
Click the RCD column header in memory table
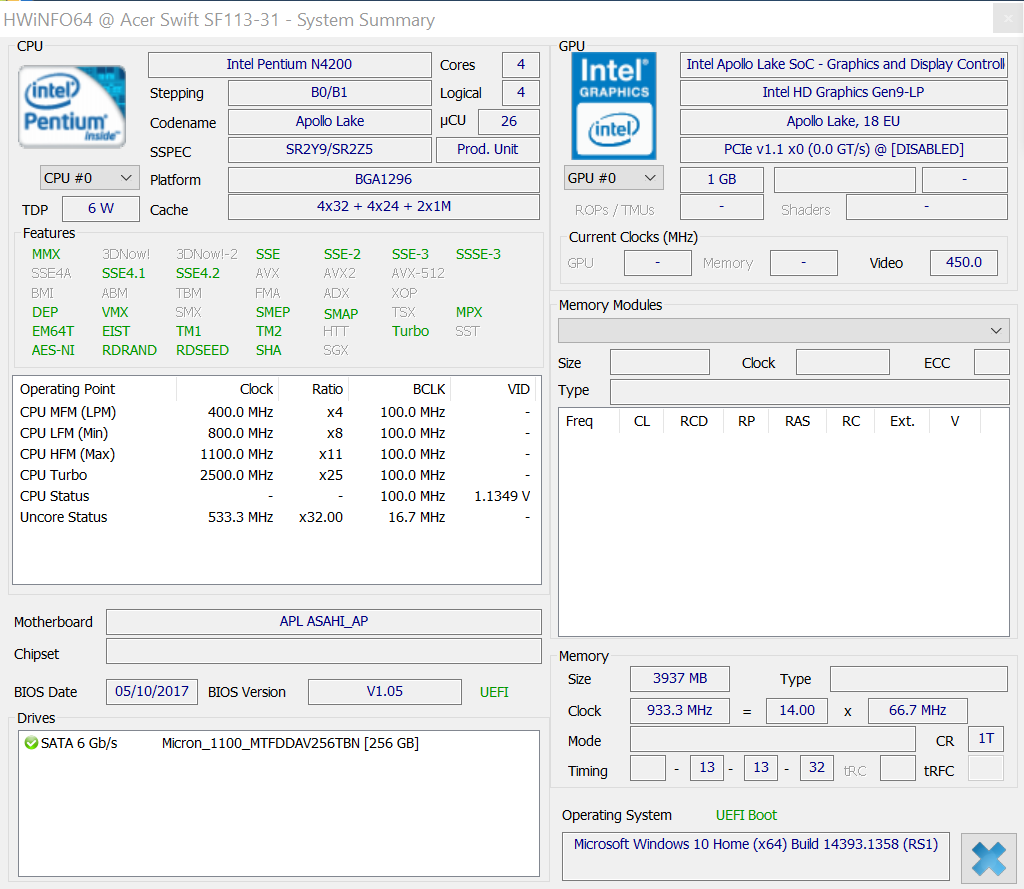pyautogui.click(x=694, y=421)
